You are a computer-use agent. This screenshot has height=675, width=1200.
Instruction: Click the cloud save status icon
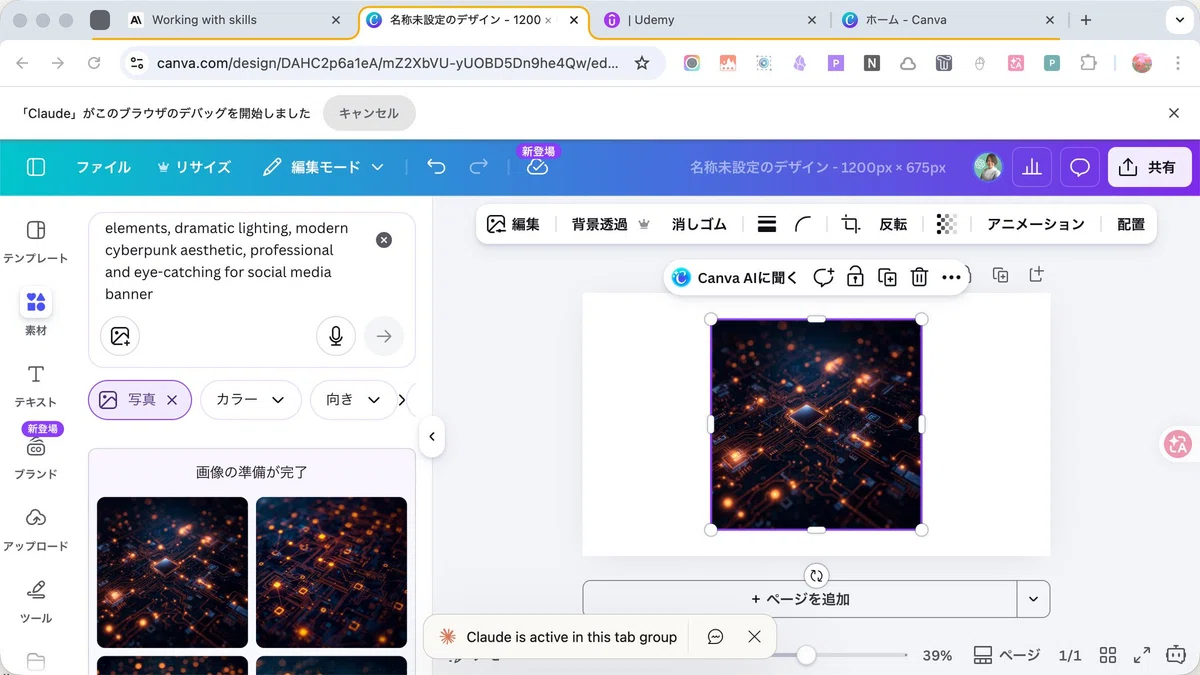(537, 167)
